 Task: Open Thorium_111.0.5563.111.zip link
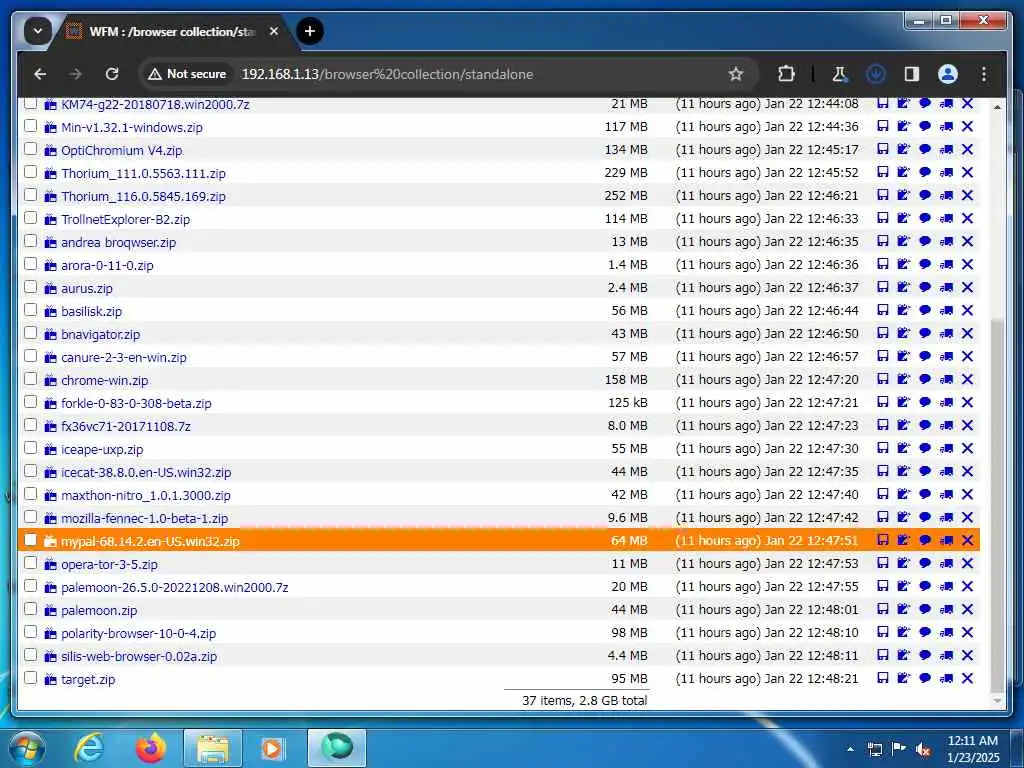tap(143, 174)
